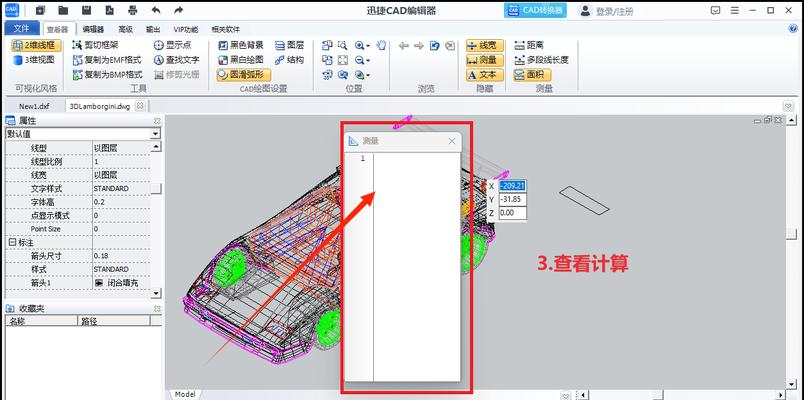
Task: Choose the zoom window selection magnifier
Action: tap(343, 45)
